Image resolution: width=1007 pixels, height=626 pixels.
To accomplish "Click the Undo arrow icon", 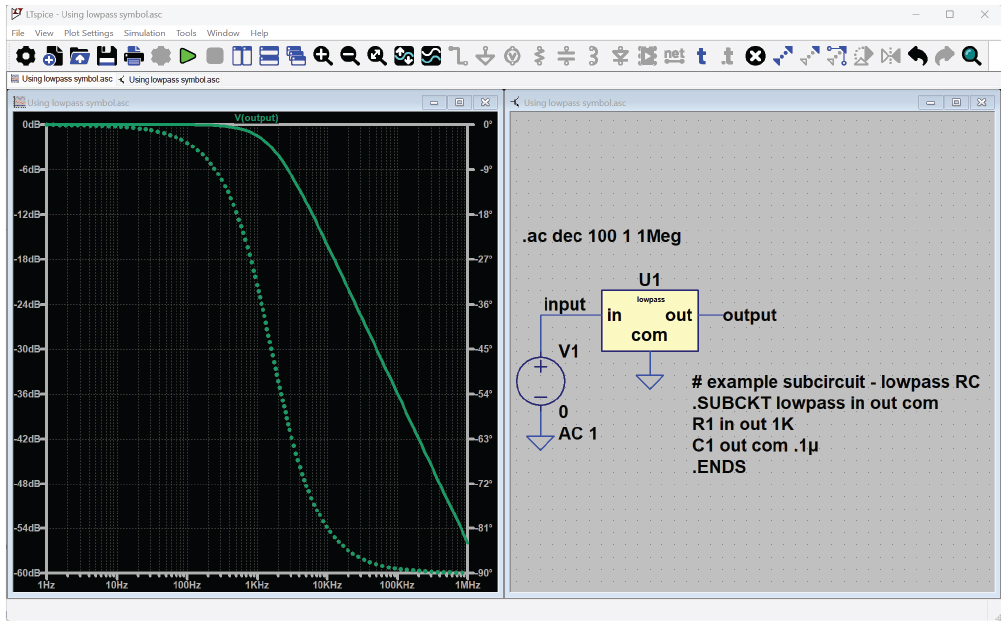I will (918, 56).
